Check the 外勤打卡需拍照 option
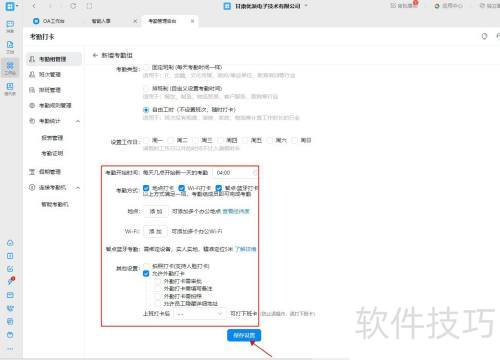The image size is (500, 360). [x=157, y=296]
